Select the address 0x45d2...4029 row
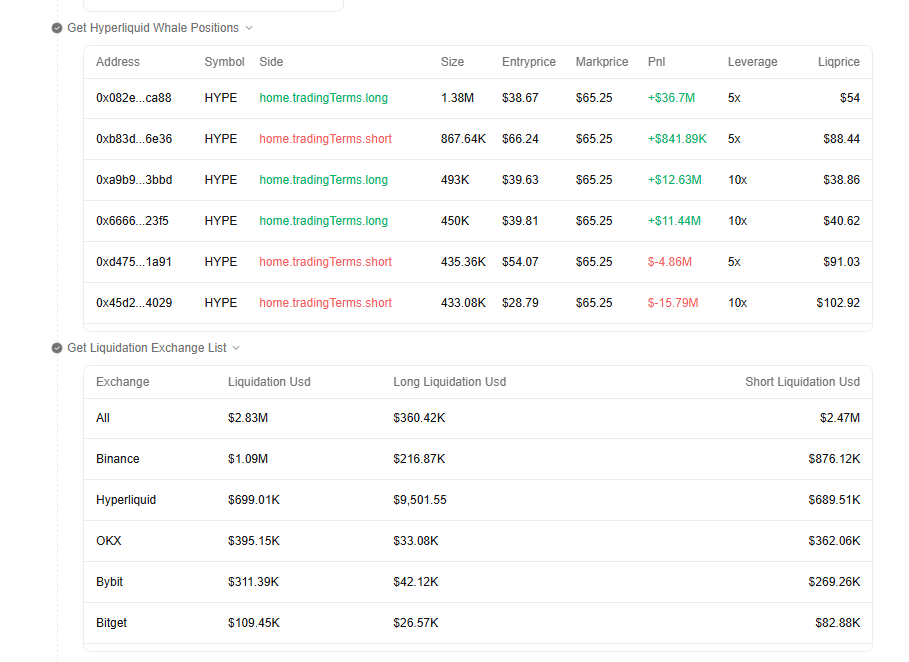 [478, 303]
